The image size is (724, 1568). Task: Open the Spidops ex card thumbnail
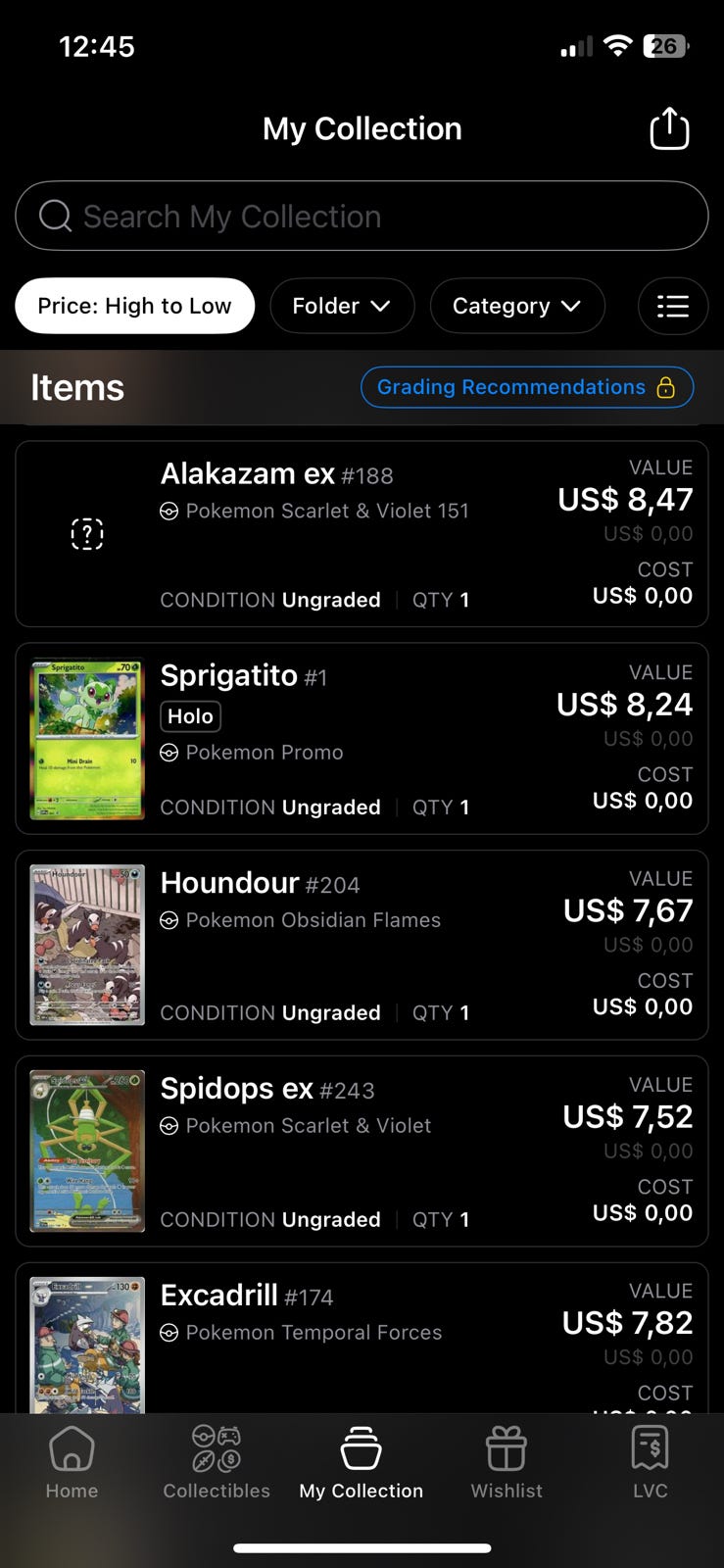pos(87,1151)
